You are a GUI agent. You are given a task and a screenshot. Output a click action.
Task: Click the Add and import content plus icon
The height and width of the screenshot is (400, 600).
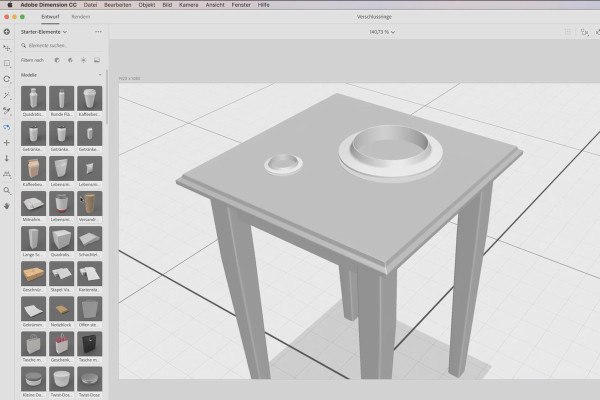click(x=7, y=32)
